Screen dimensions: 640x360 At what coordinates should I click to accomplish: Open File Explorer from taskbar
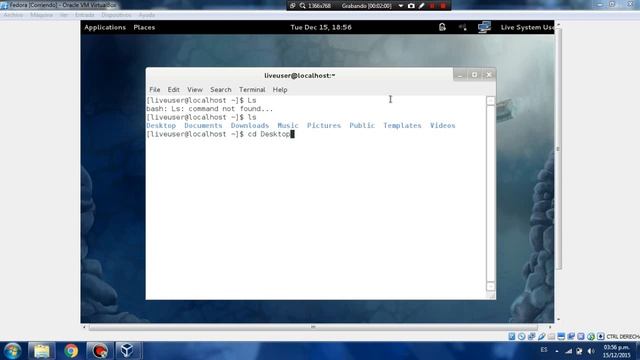point(42,351)
